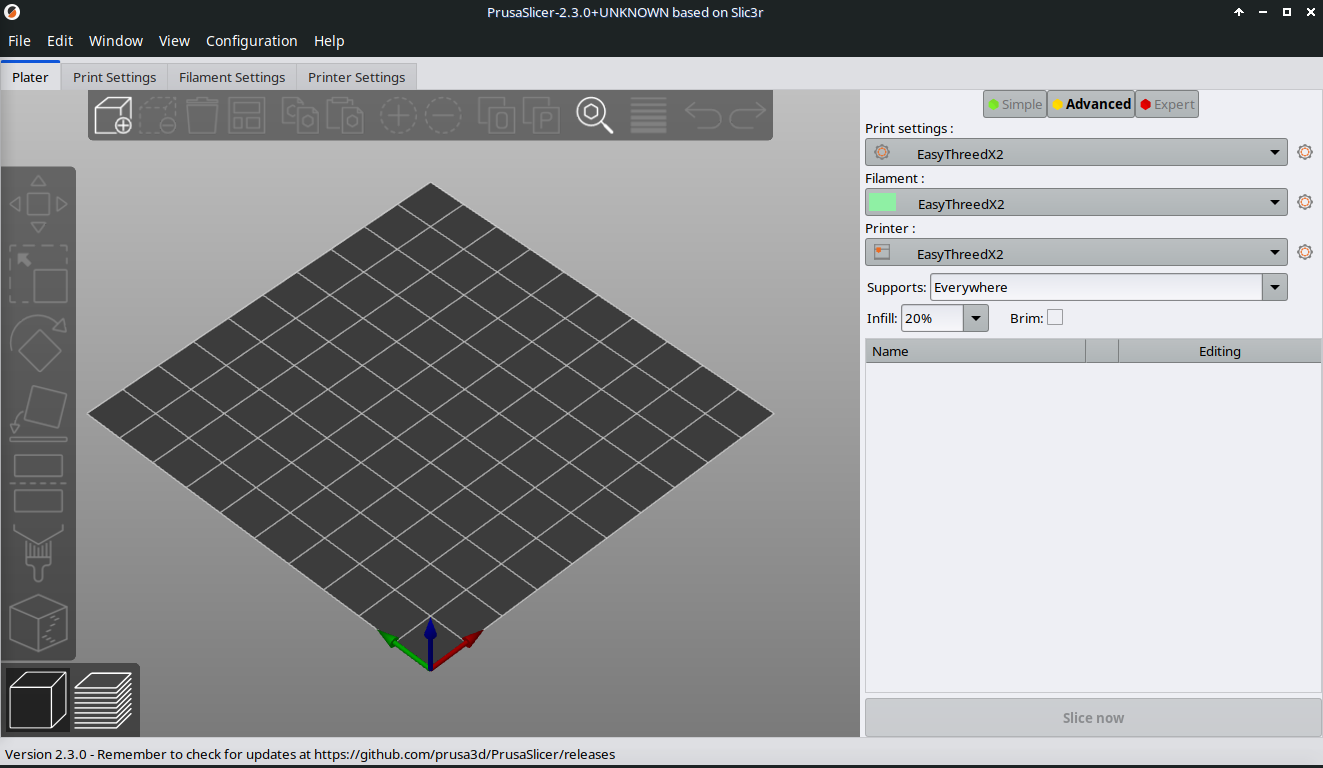
Task: Select the Rotate tool in left toolbar
Action: pyautogui.click(x=38, y=343)
